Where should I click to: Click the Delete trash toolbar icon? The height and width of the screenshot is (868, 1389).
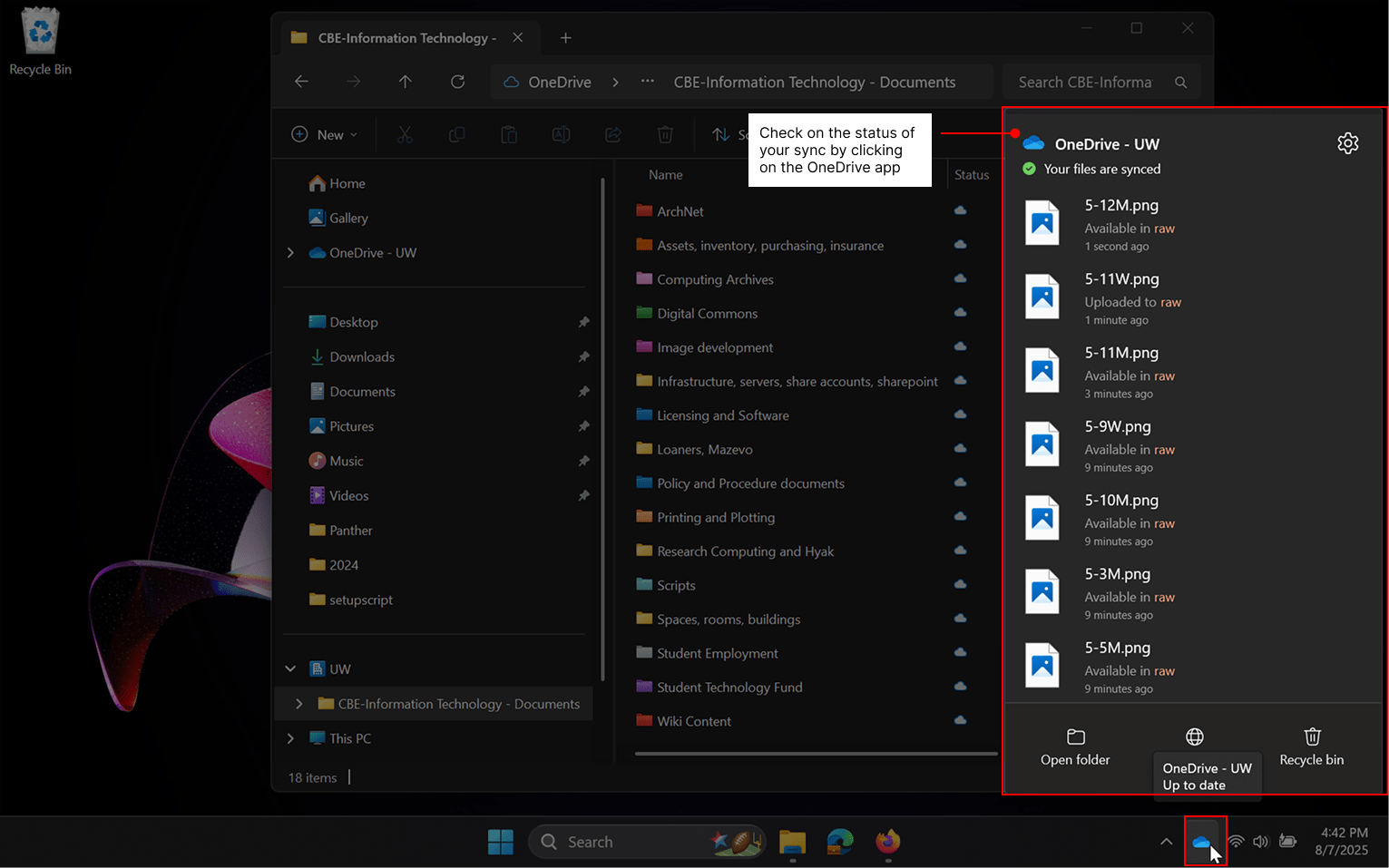click(665, 134)
